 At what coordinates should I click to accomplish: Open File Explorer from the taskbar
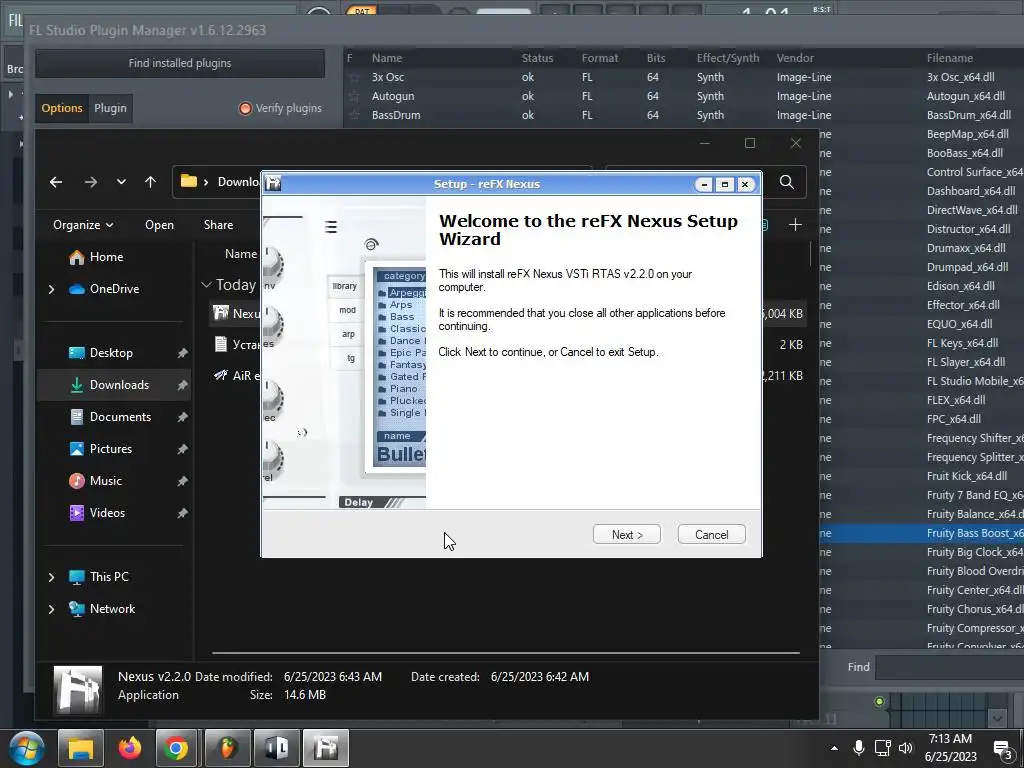coord(81,748)
